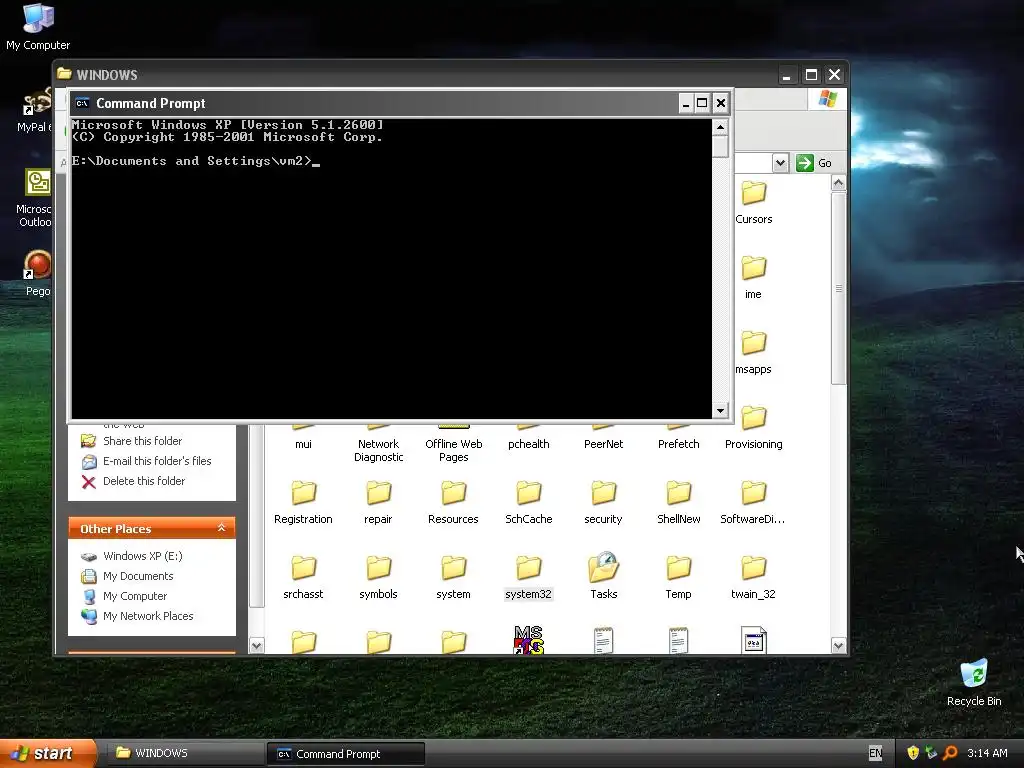This screenshot has width=1024, height=768.
Task: Switch to WINDOWS taskbar button
Action: point(185,753)
